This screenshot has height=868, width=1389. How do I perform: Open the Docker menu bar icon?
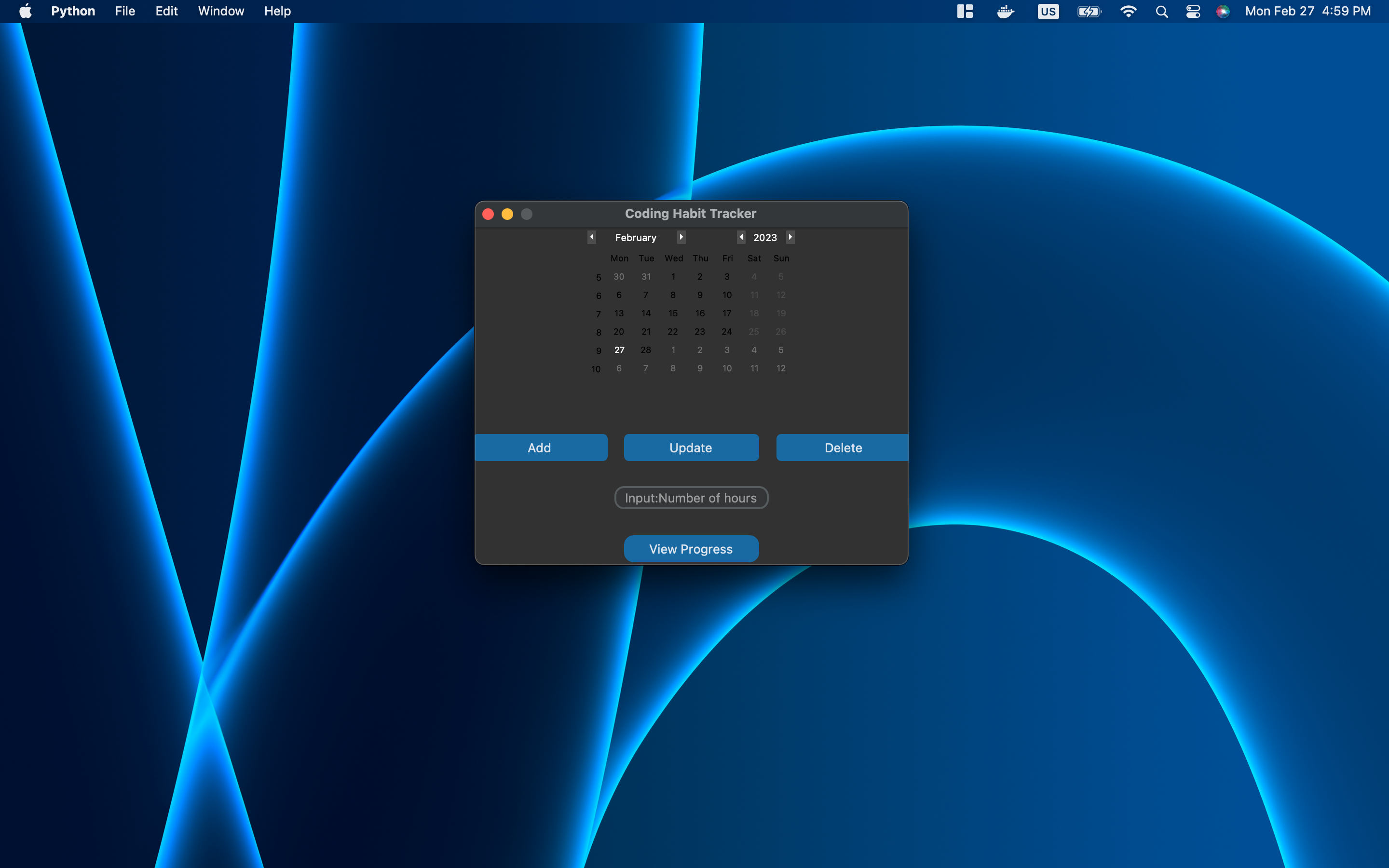point(1006,12)
